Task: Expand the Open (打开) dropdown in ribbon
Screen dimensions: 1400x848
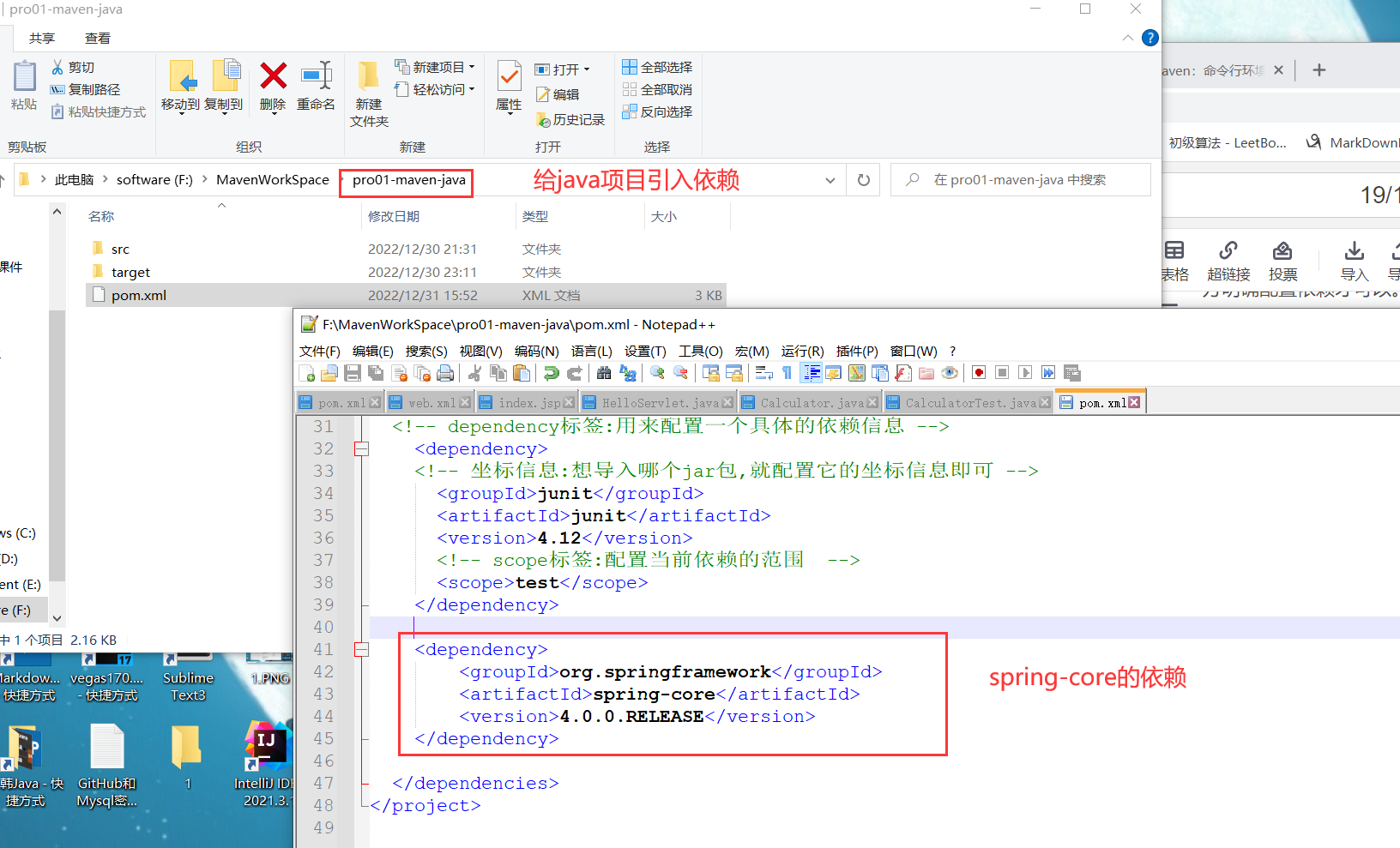Action: coord(587,69)
